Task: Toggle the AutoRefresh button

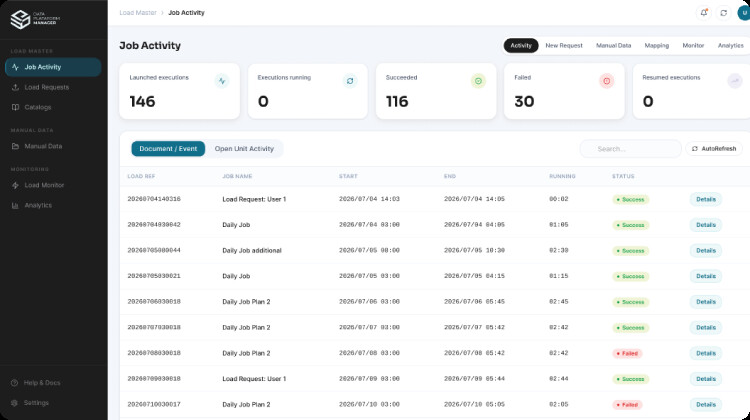Action: pos(714,149)
